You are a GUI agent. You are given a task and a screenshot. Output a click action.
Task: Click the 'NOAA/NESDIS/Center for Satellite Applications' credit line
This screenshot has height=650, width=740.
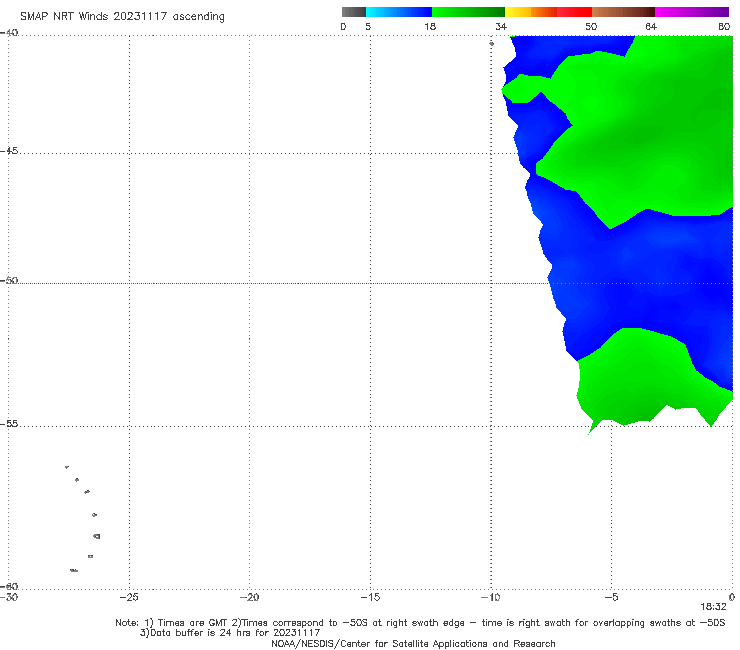point(413,644)
